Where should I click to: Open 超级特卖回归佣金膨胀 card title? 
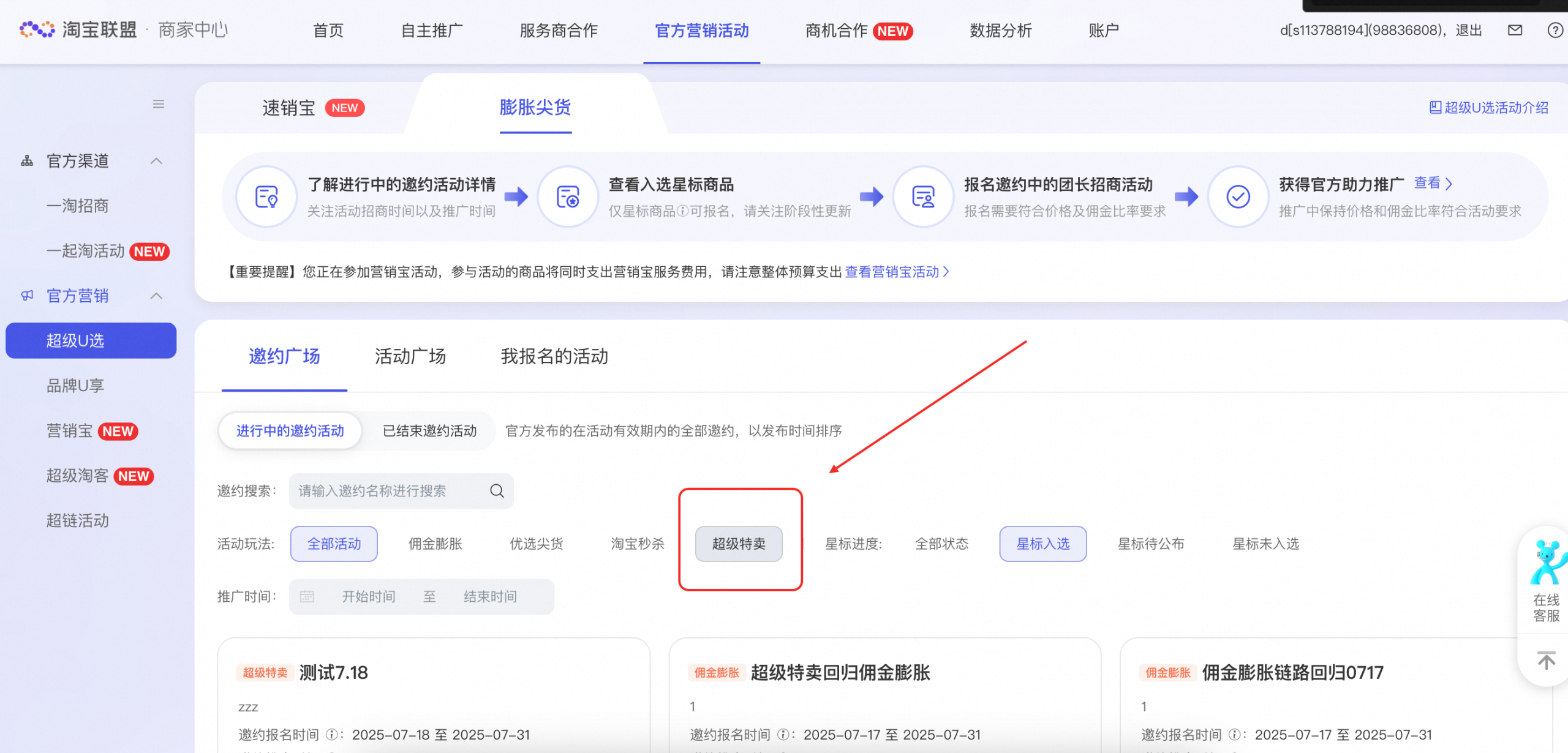point(840,673)
